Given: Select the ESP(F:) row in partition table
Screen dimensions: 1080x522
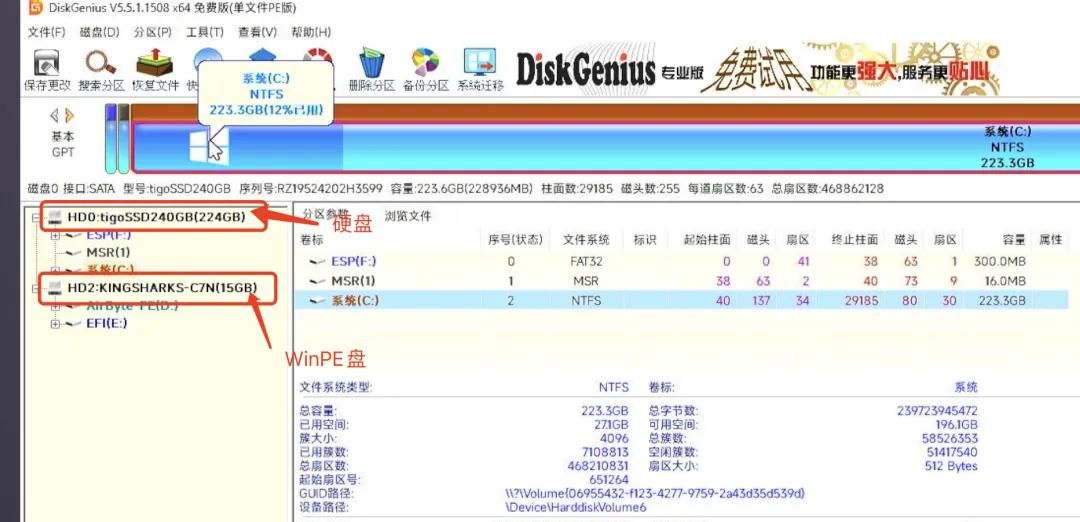Looking at the screenshot, I should (x=681, y=262).
